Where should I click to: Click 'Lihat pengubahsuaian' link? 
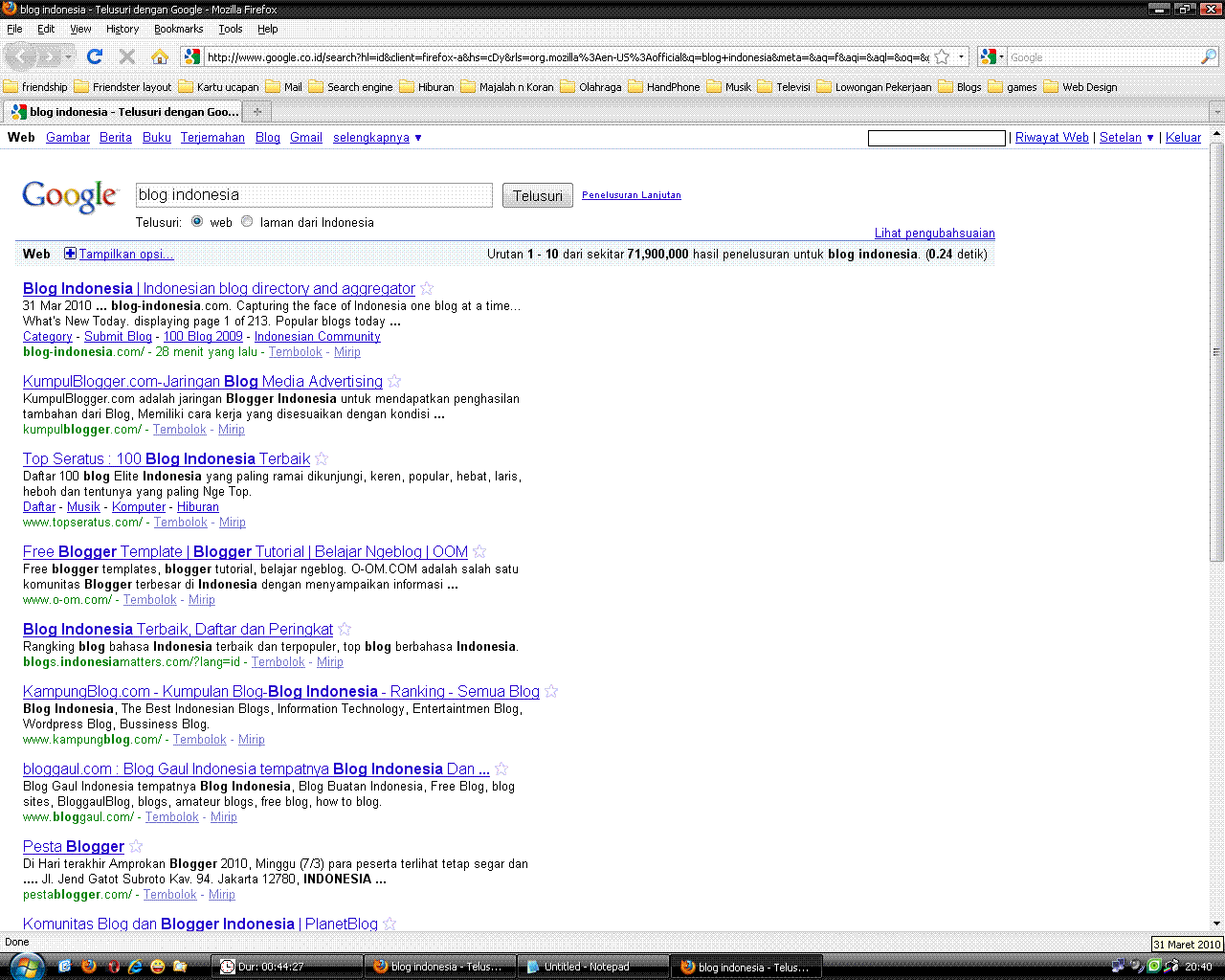(x=935, y=233)
